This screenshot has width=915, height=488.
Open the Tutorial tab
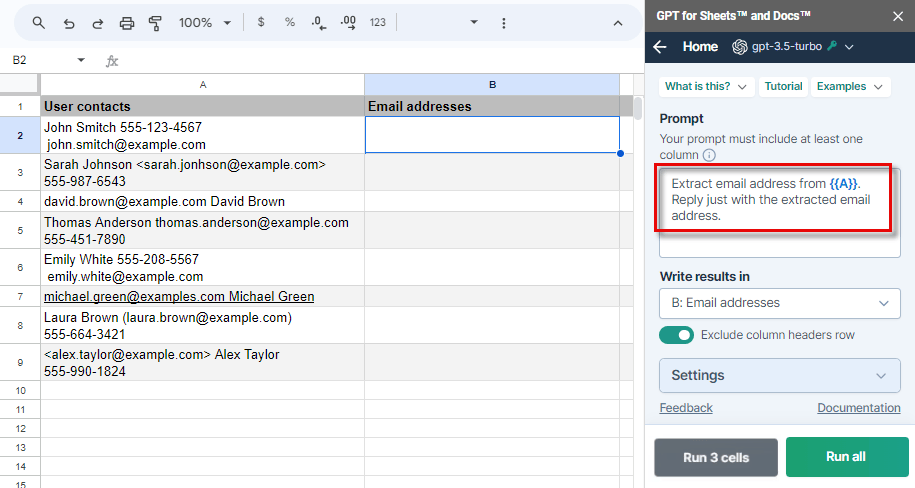tap(783, 86)
